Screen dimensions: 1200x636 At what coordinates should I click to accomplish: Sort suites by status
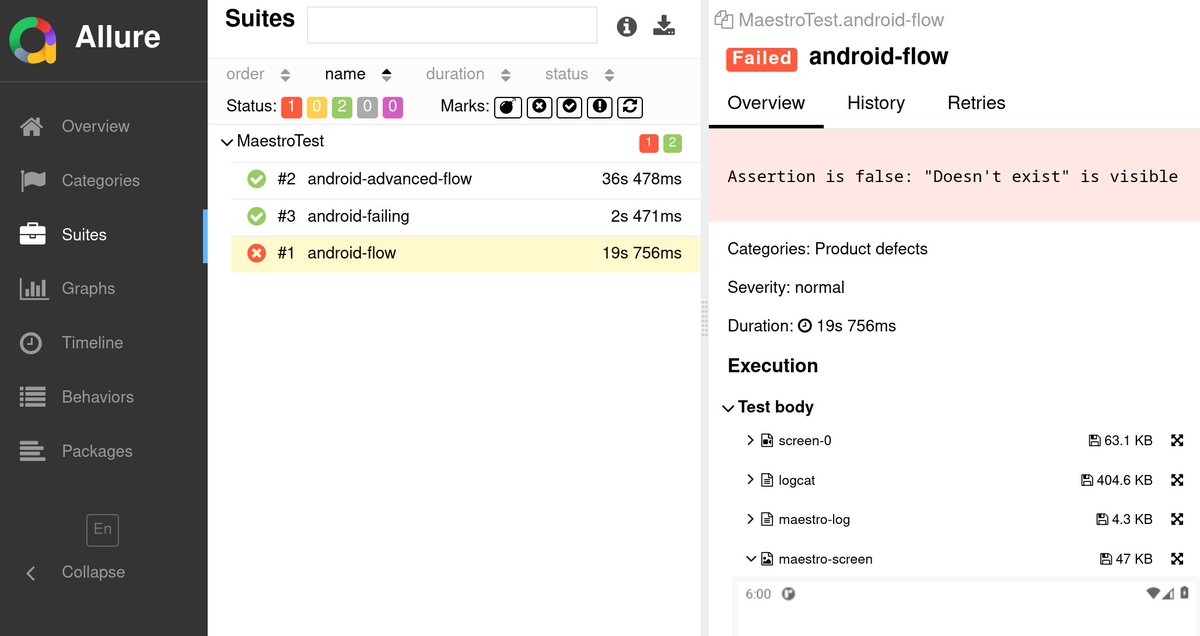[580, 74]
